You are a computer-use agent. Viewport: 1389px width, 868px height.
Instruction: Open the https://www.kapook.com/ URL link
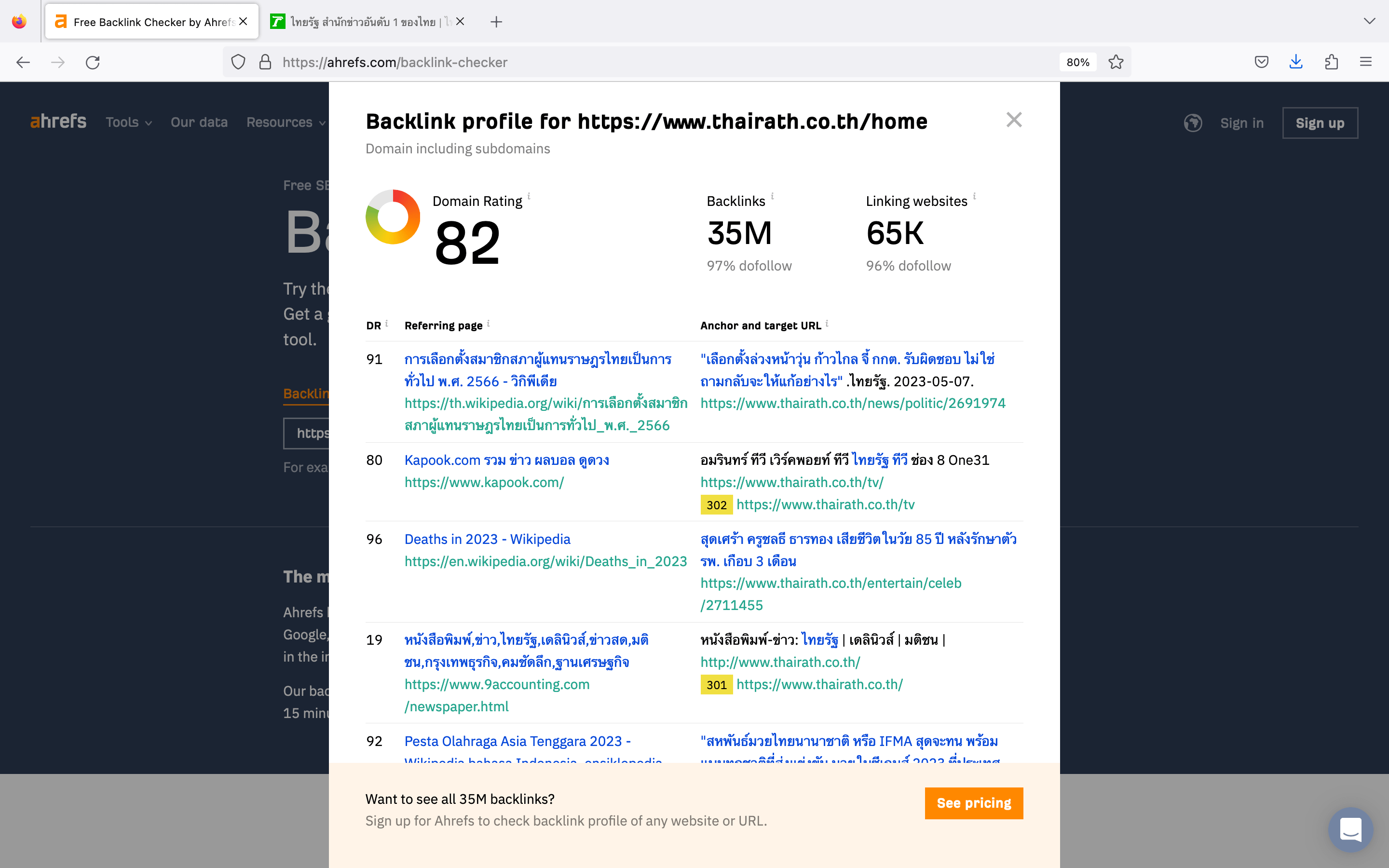pos(484,482)
